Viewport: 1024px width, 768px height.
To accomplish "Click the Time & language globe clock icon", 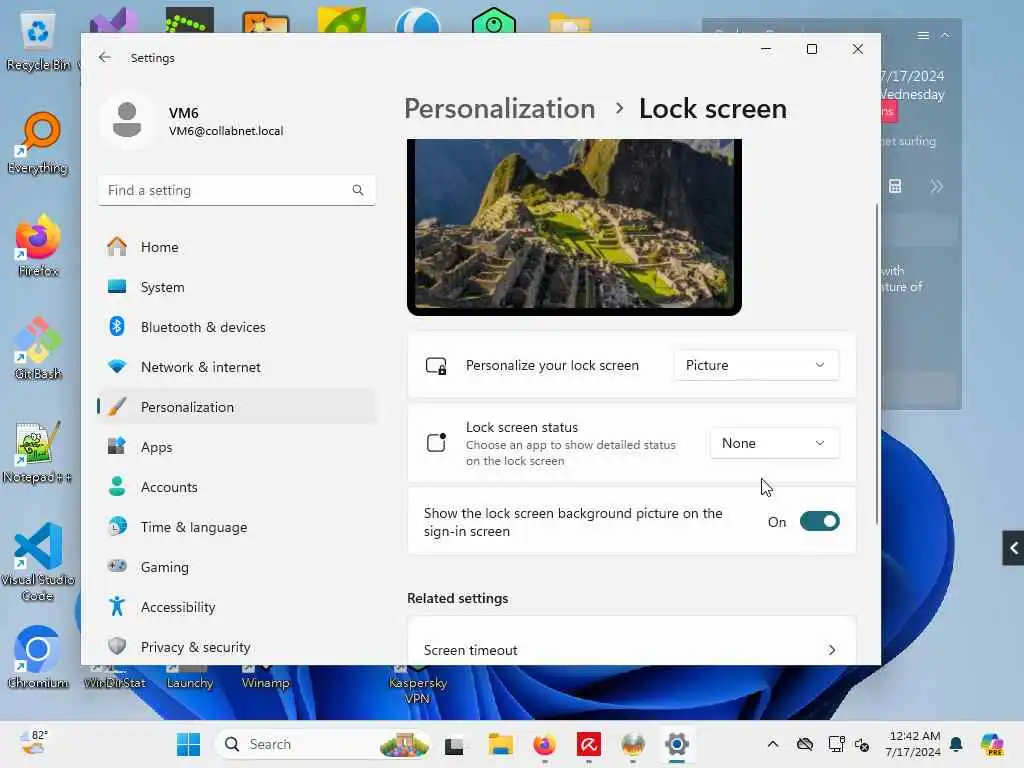I will (x=117, y=526).
